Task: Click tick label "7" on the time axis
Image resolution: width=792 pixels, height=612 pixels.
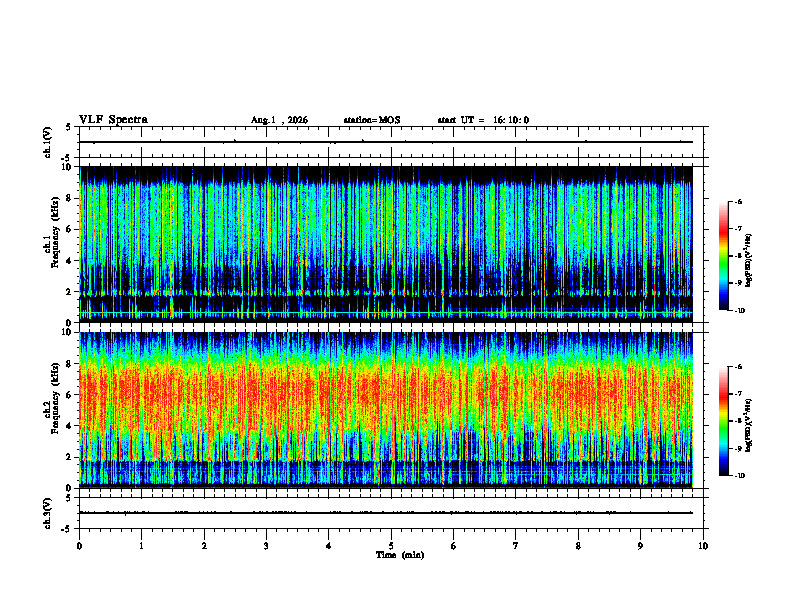Action: point(516,546)
